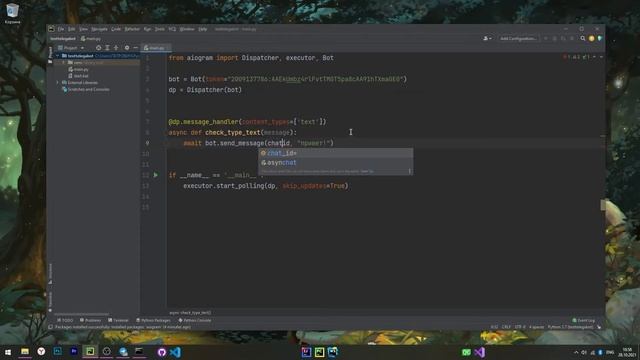Open Python Packages tool window
Screen dimensions: 640x360
(x=153, y=320)
